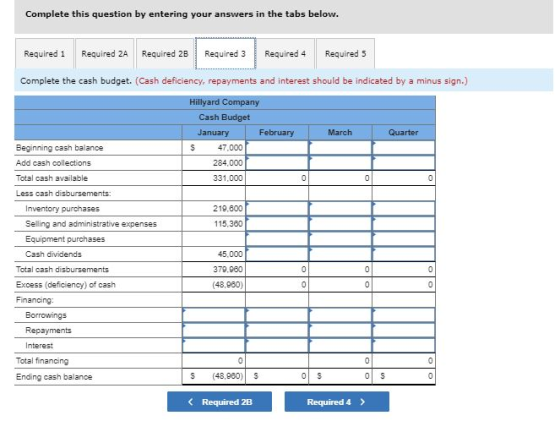Screen dimensions: 560x432
Task: Click January cash collections 284,000 cell
Action: tap(214, 163)
